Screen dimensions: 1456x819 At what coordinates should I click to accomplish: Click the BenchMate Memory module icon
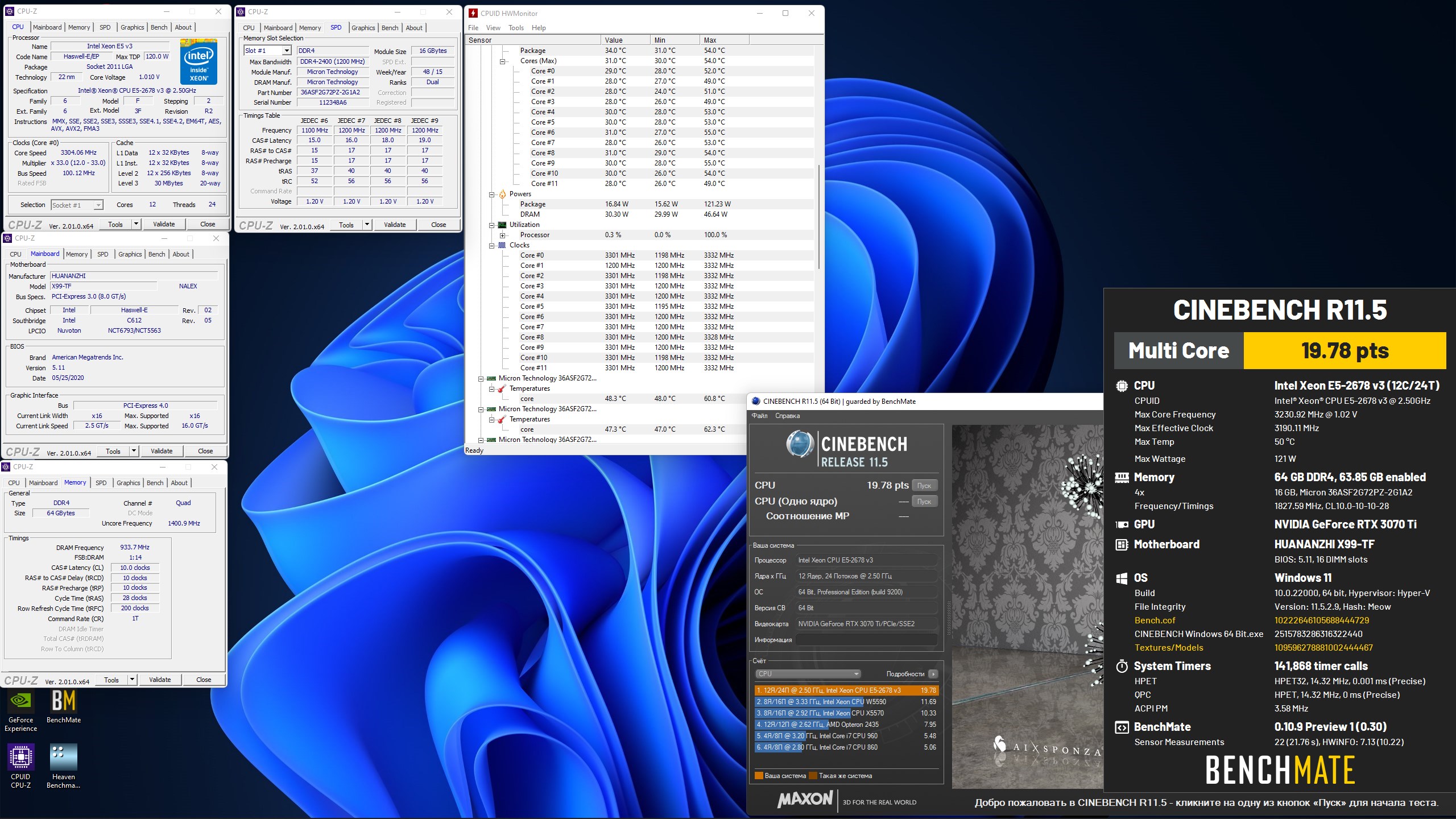pos(1122,477)
